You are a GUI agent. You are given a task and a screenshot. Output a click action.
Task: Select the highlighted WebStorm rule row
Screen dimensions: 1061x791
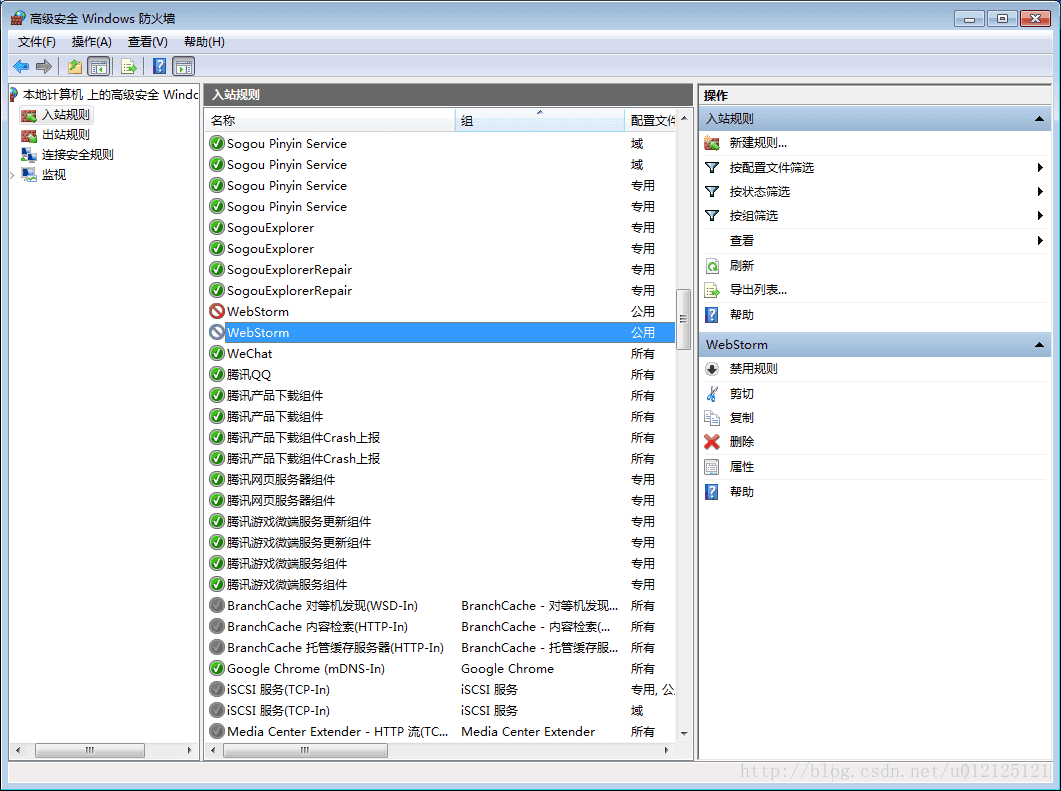pyautogui.click(x=441, y=332)
